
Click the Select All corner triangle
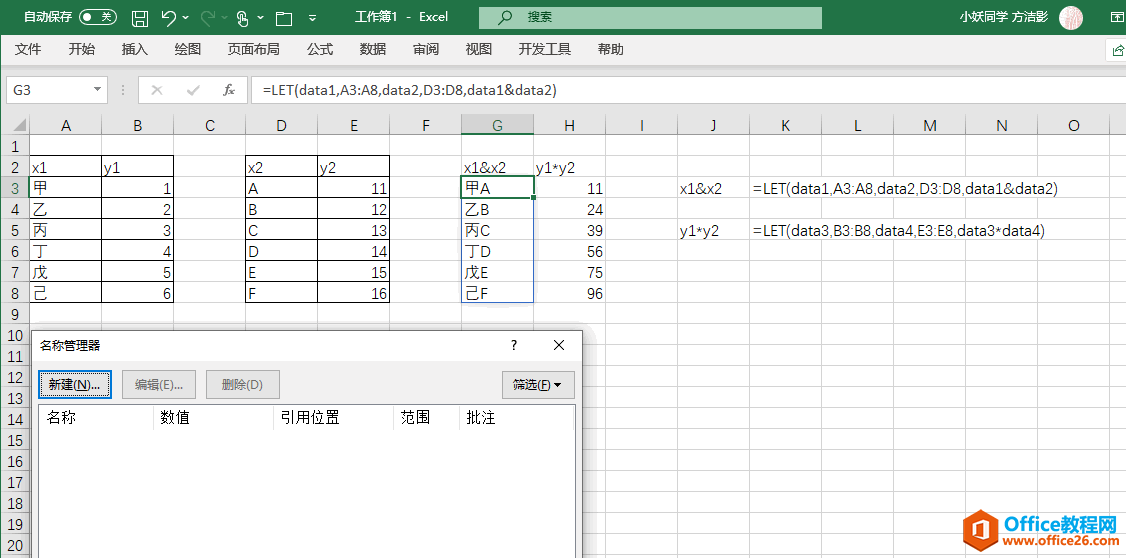19,125
